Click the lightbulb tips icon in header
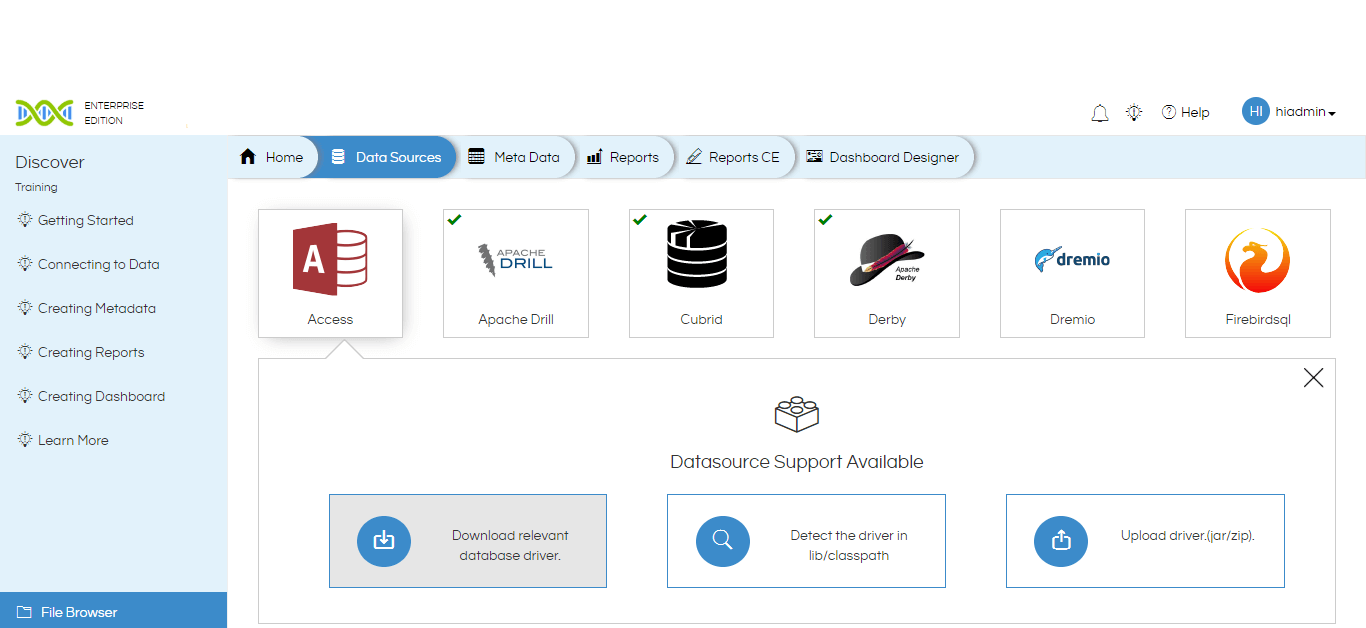The width and height of the screenshot is (1366, 628). tap(1134, 112)
